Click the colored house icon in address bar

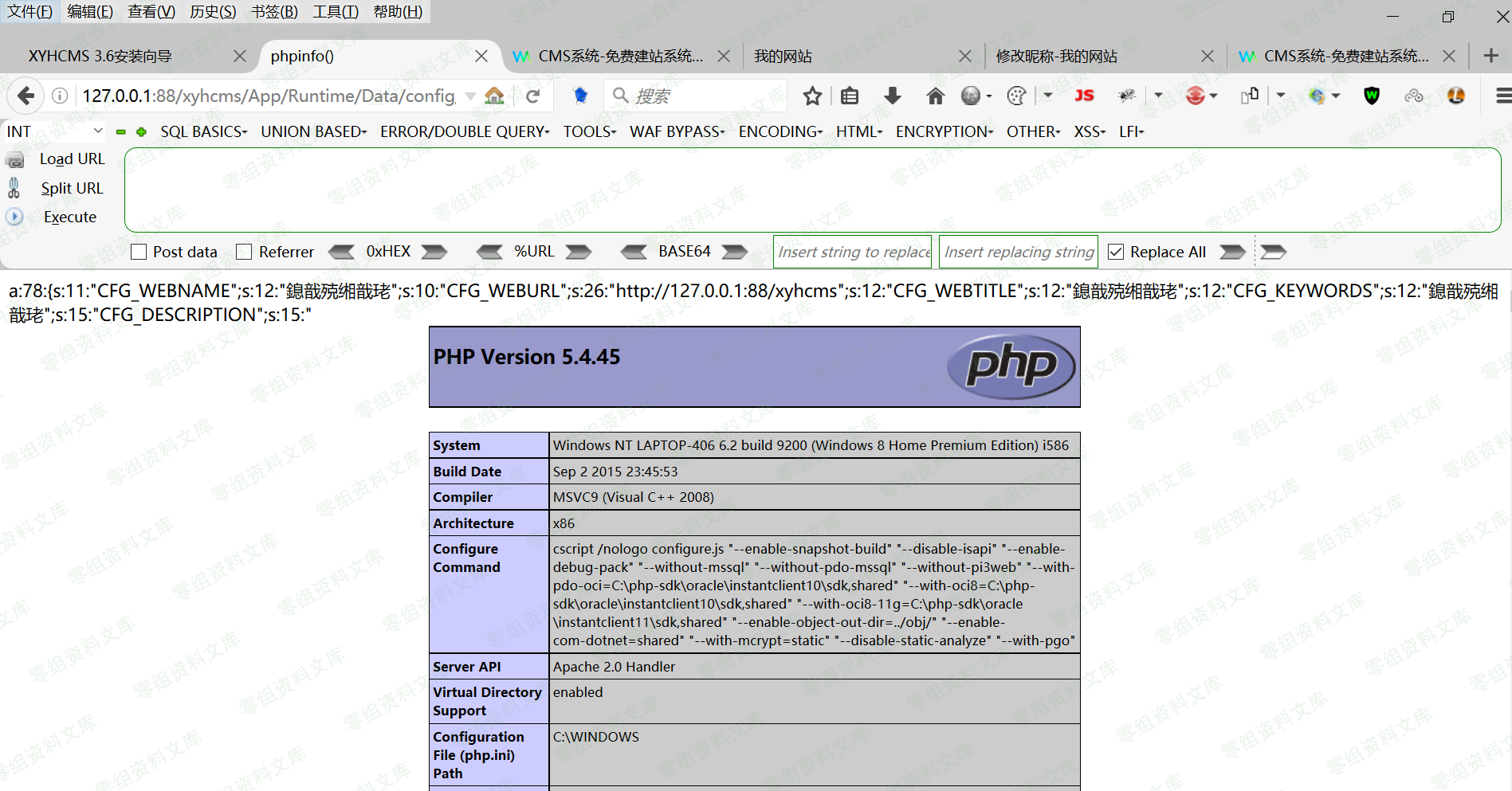coord(494,96)
